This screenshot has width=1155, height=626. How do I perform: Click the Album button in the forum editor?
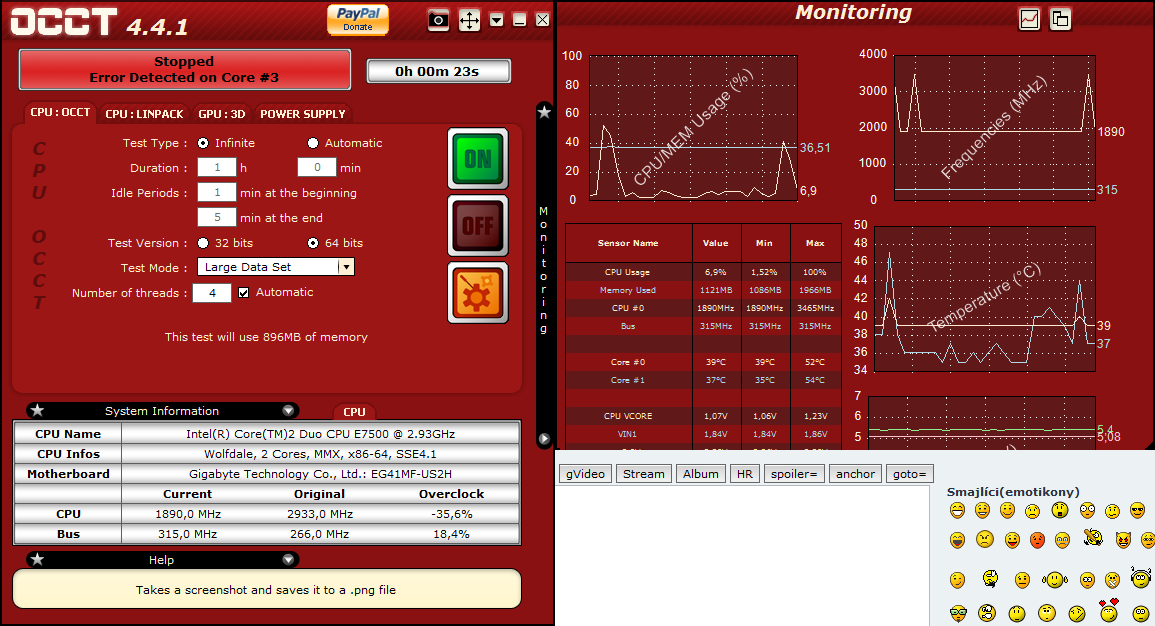pyautogui.click(x=701, y=474)
